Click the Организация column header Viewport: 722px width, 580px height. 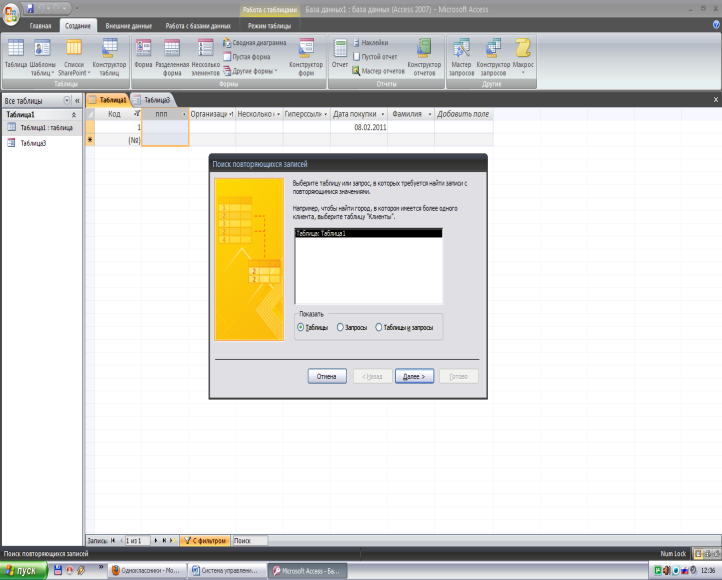(x=212, y=114)
